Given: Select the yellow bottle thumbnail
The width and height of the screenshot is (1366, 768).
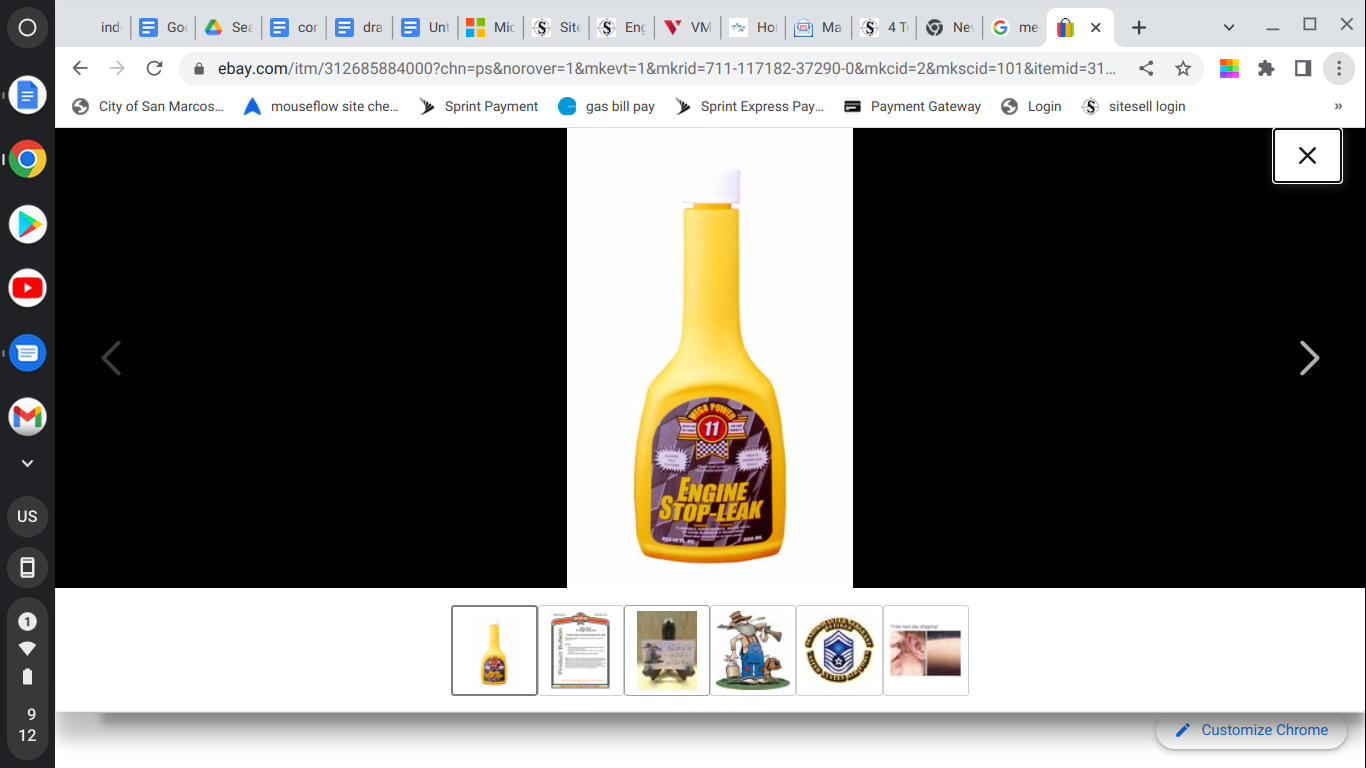Looking at the screenshot, I should pyautogui.click(x=494, y=650).
